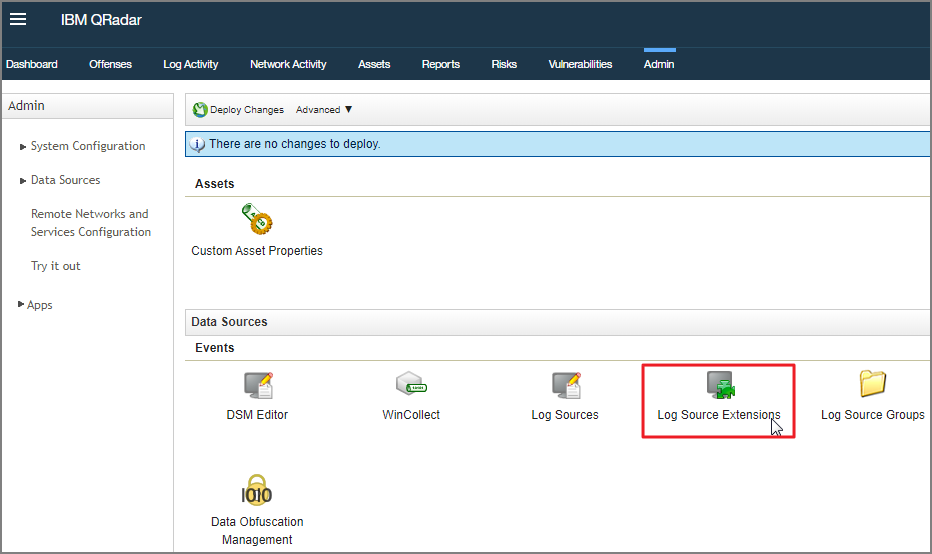Click the IBM QRadar title
The image size is (932, 554).
pyautogui.click(x=101, y=20)
